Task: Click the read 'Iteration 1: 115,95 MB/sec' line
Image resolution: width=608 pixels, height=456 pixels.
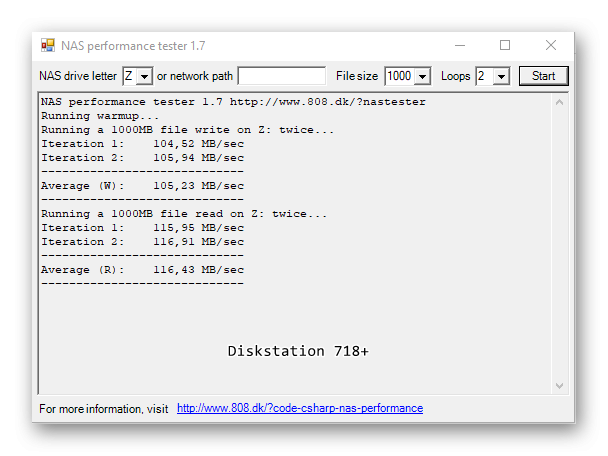Action: 142,228
